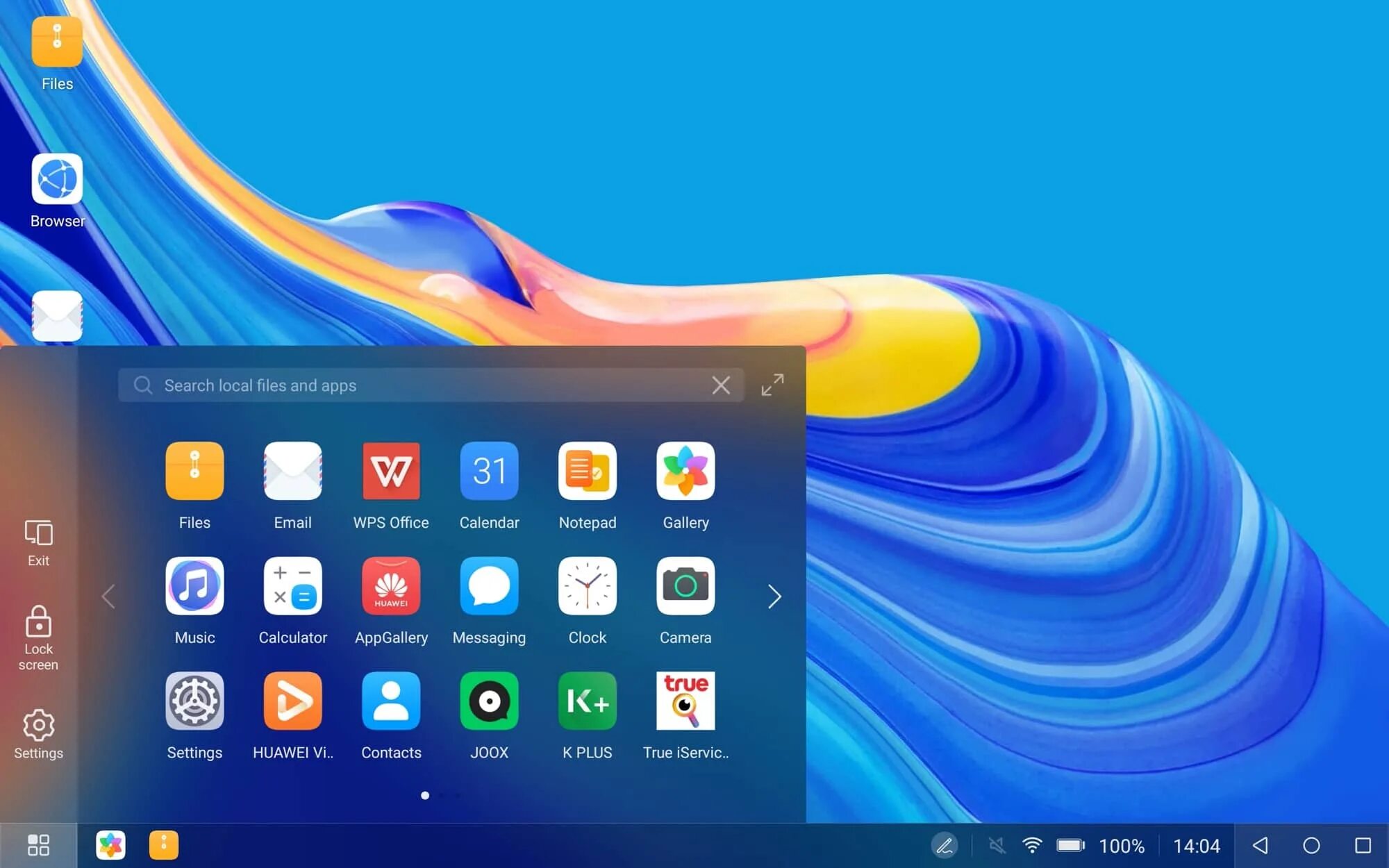Go to previous apps page arrow
Image resolution: width=1389 pixels, height=868 pixels.
click(108, 596)
